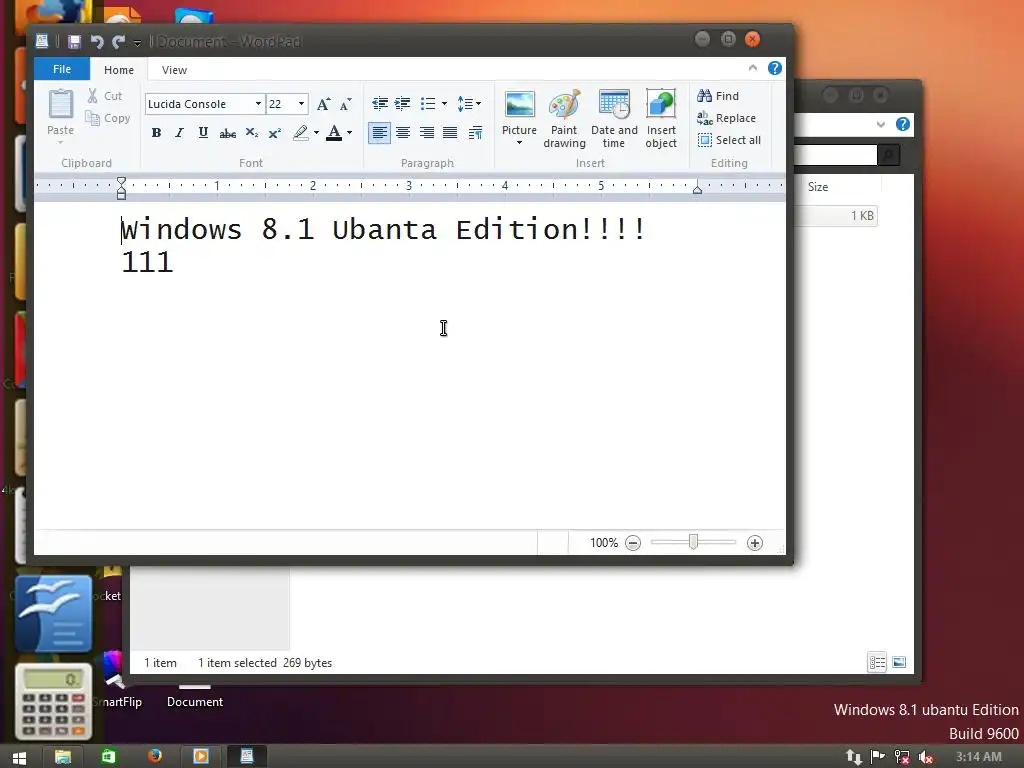Open the Customize Quick Access Toolbar dropdown
Image resolution: width=1024 pixels, height=768 pixels.
137,43
